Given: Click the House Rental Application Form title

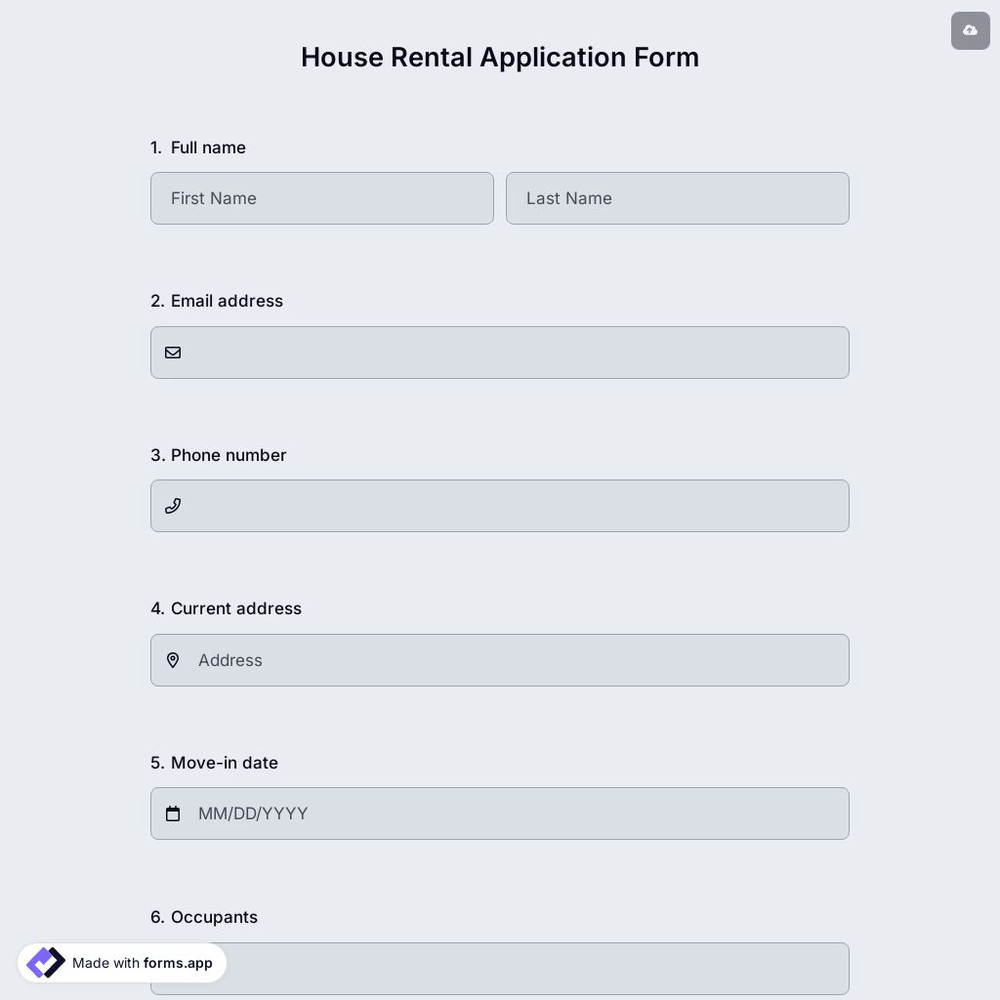Looking at the screenshot, I should [499, 56].
